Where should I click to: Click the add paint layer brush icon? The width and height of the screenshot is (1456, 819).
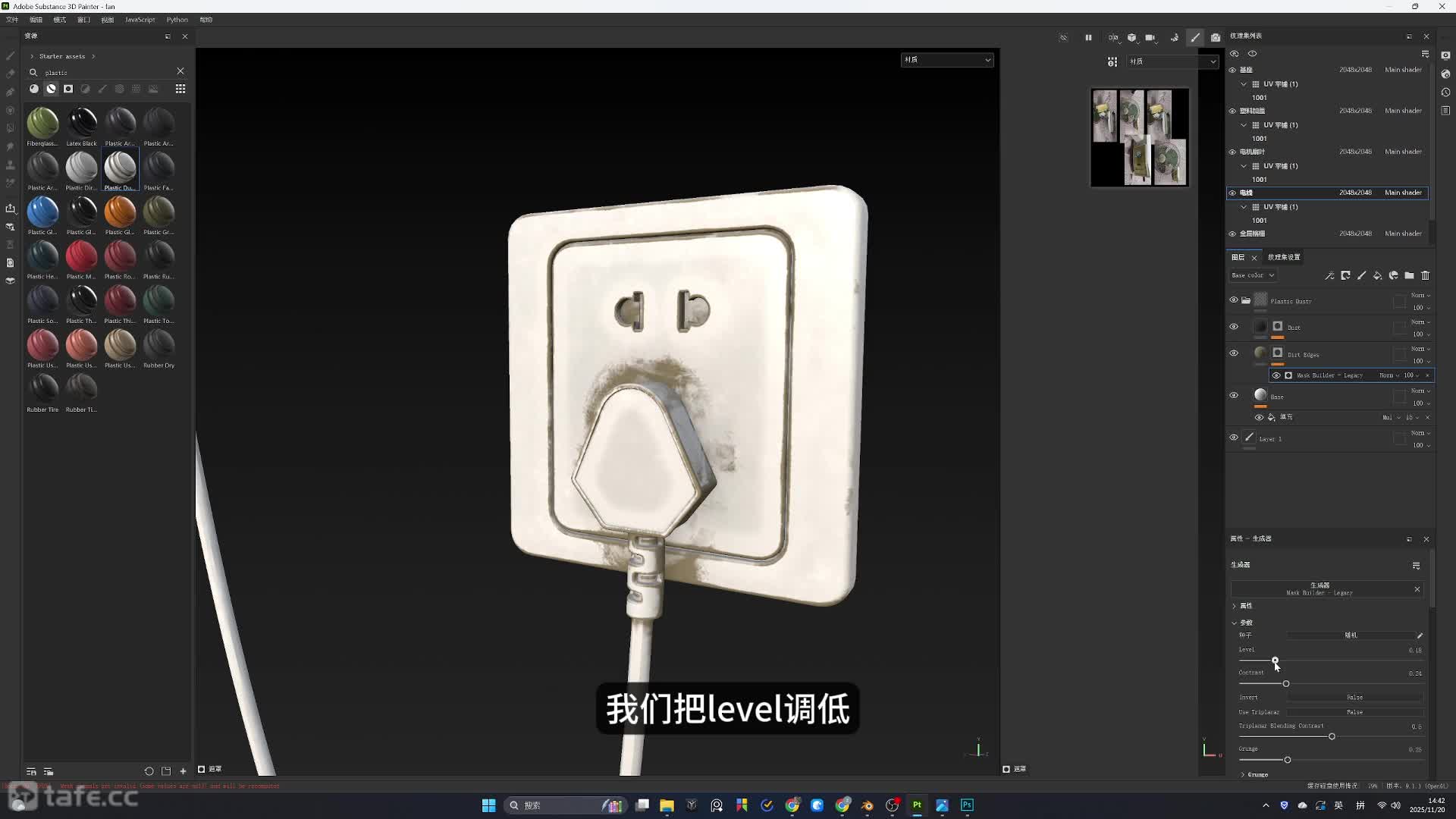[x=1361, y=275]
